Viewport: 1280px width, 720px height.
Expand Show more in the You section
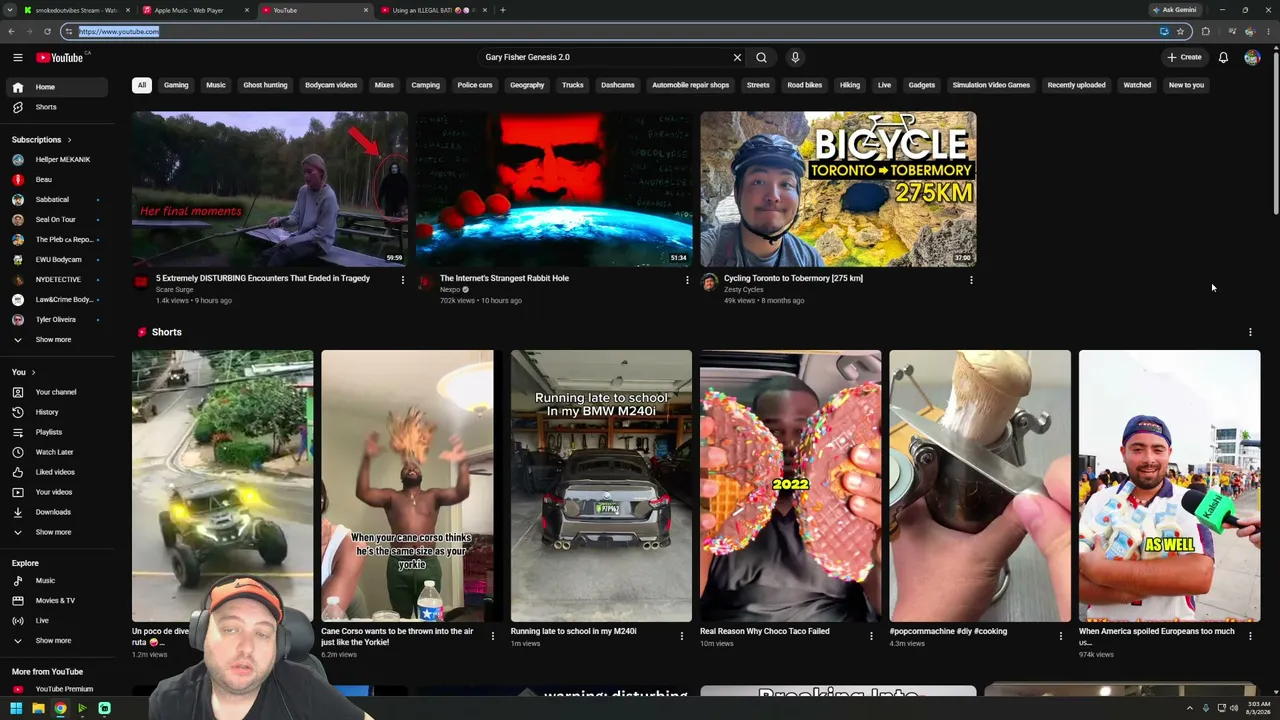56,532
